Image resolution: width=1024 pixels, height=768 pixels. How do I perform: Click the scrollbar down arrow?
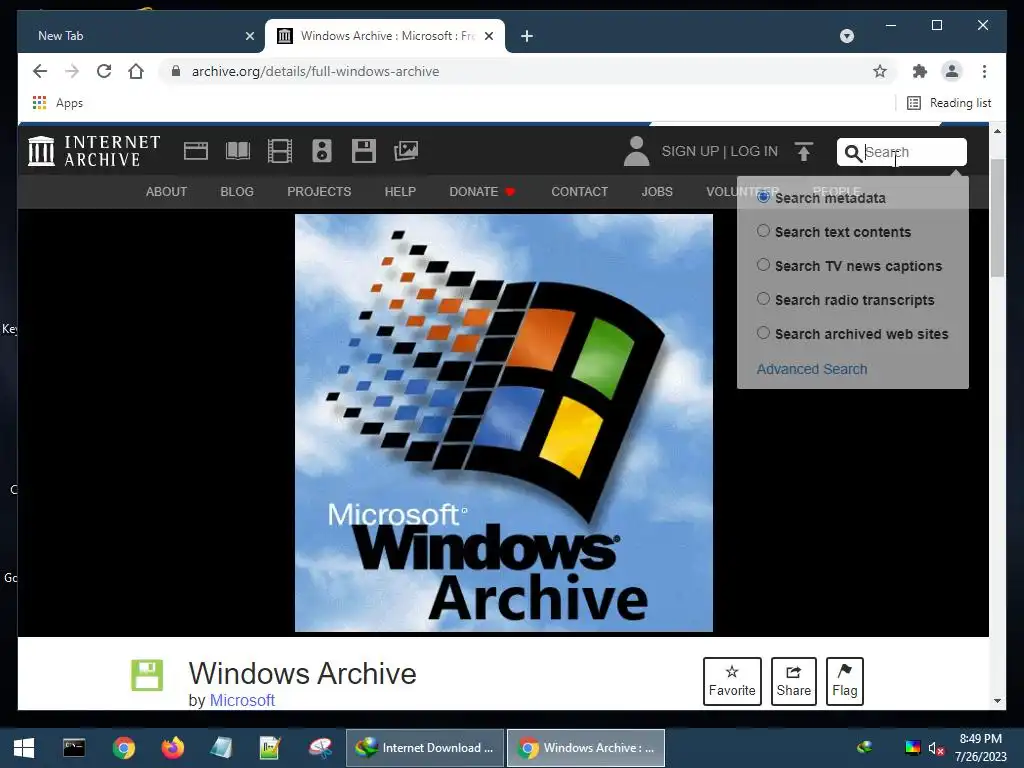coord(997,701)
